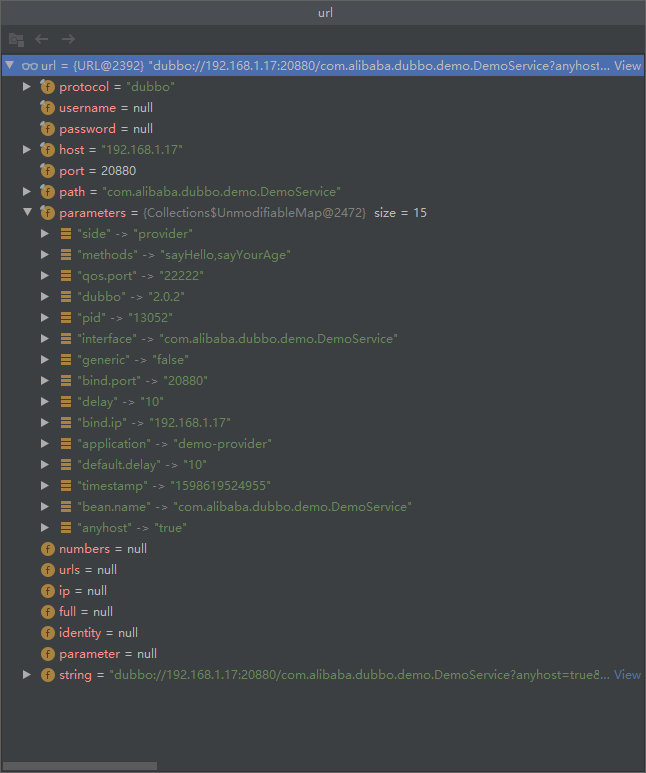This screenshot has width=646, height=773.
Task: Click the glasses watch icon beside url
Action: [x=30, y=66]
